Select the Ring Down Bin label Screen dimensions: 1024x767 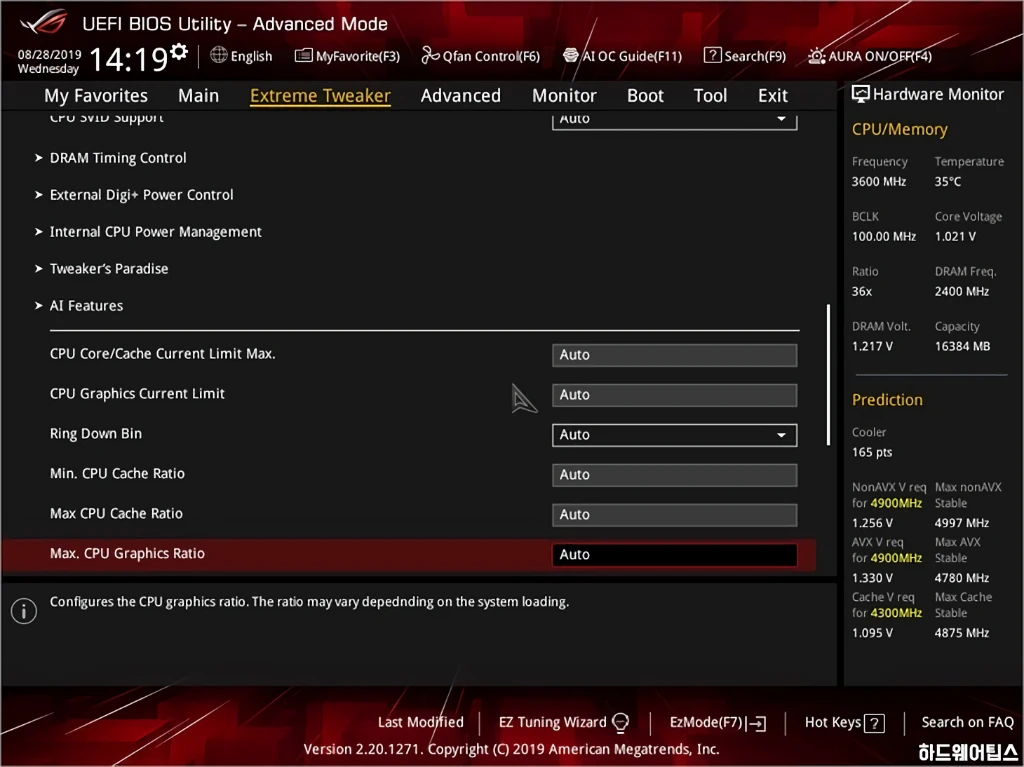96,434
